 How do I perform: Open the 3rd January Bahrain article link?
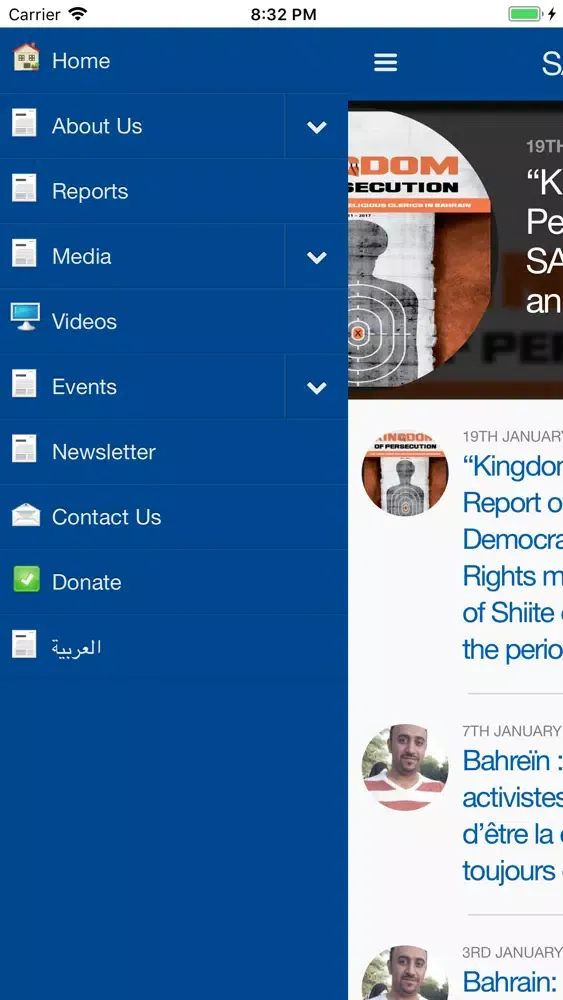[513, 982]
